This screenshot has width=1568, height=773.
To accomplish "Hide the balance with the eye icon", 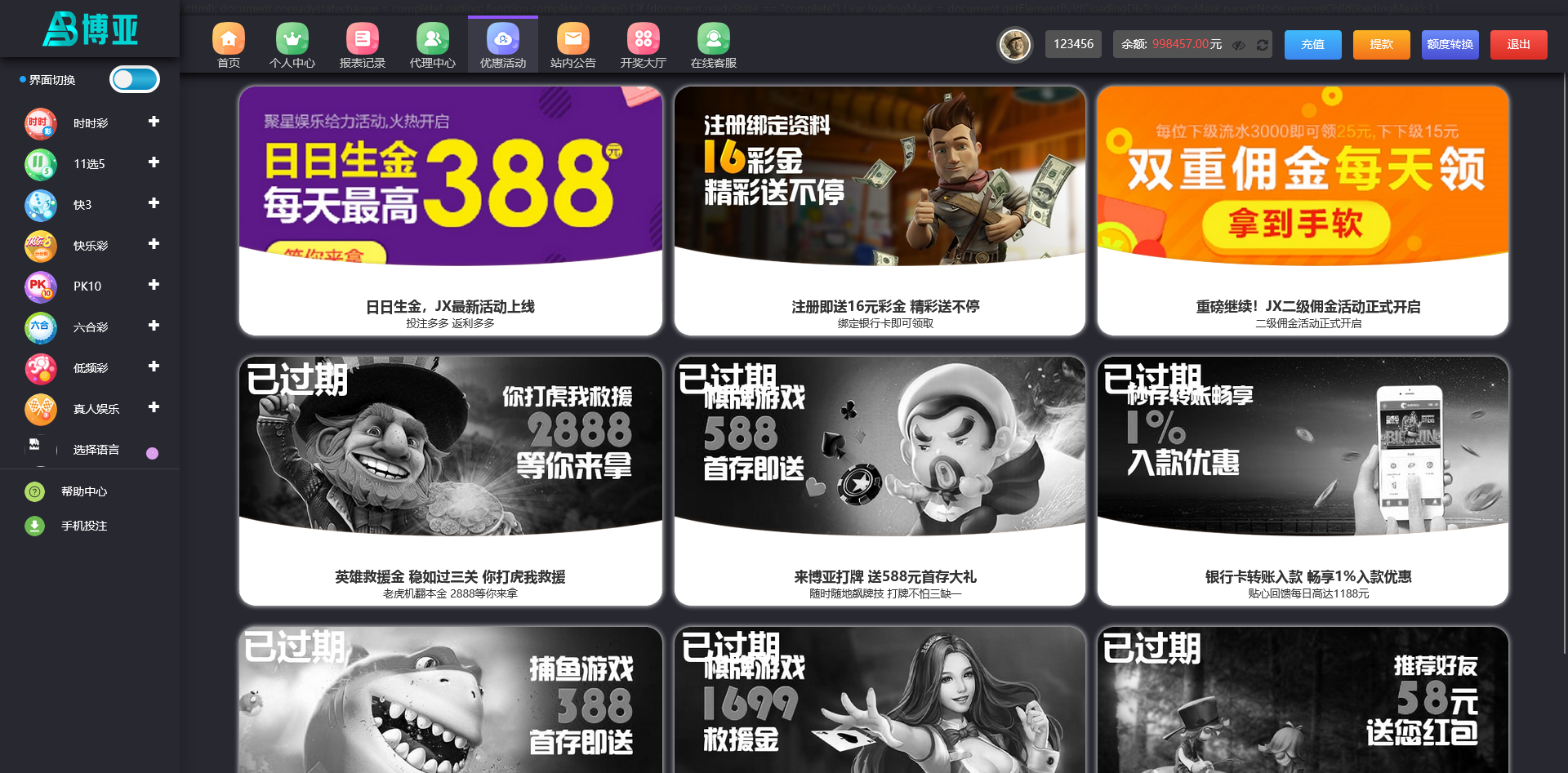I will pos(1239,45).
